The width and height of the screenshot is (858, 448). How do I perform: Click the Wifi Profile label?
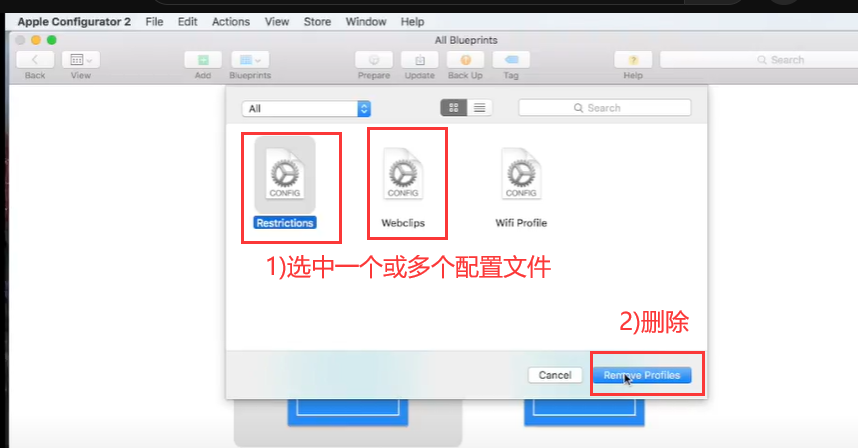521,223
